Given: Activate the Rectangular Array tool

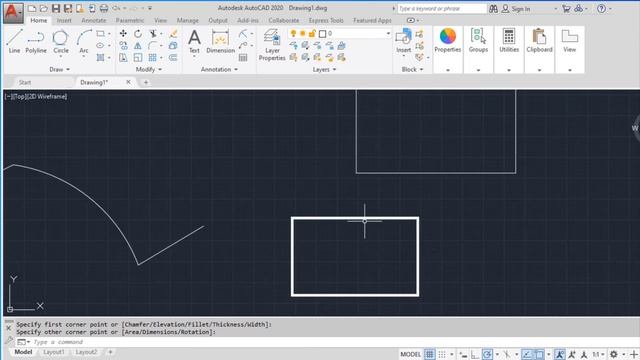Looking at the screenshot, I should [153, 58].
